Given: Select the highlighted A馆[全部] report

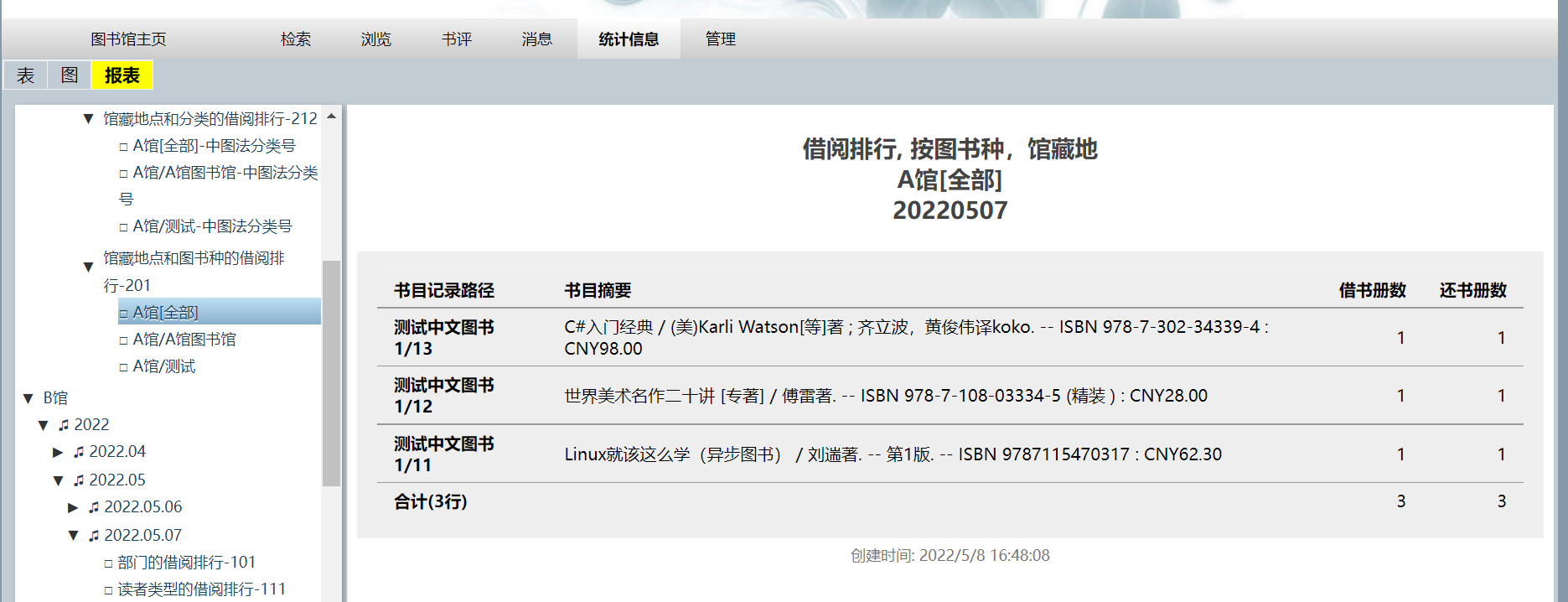Looking at the screenshot, I should point(220,313).
